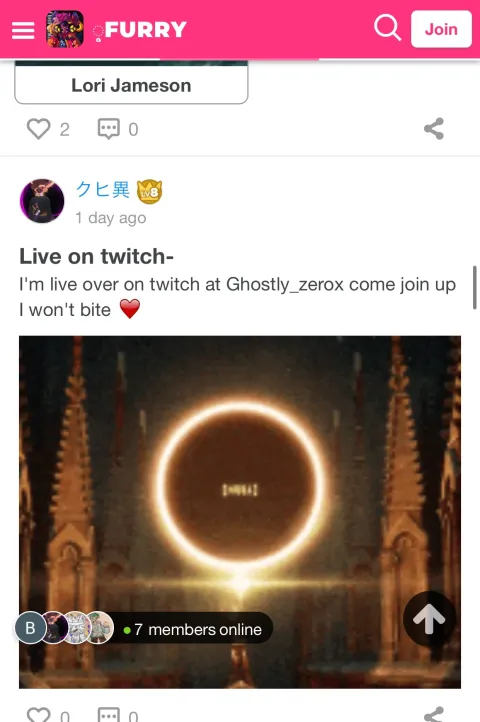Share the Live on twitch post
The height and width of the screenshot is (722, 480).
(x=434, y=715)
